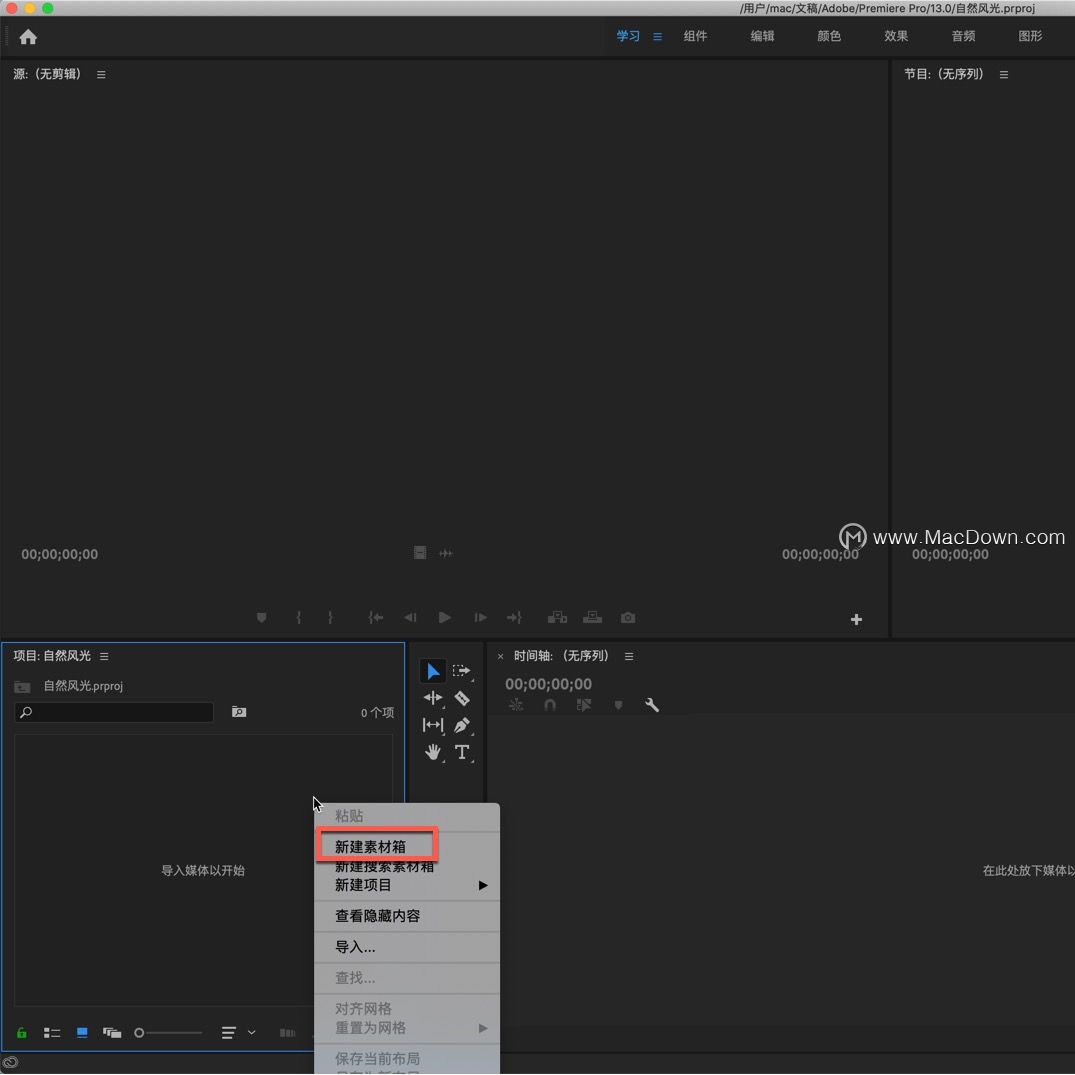Viewport: 1075px width, 1075px height.
Task: Click Creative Cloud icon in status bar
Action: pos(10,1063)
